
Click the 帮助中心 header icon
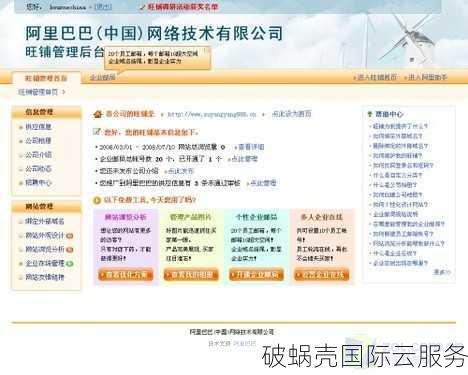(370, 114)
